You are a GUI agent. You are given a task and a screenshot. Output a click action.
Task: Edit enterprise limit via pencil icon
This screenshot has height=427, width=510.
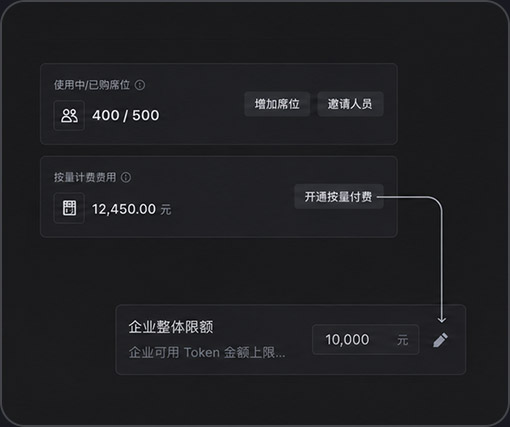click(x=440, y=340)
